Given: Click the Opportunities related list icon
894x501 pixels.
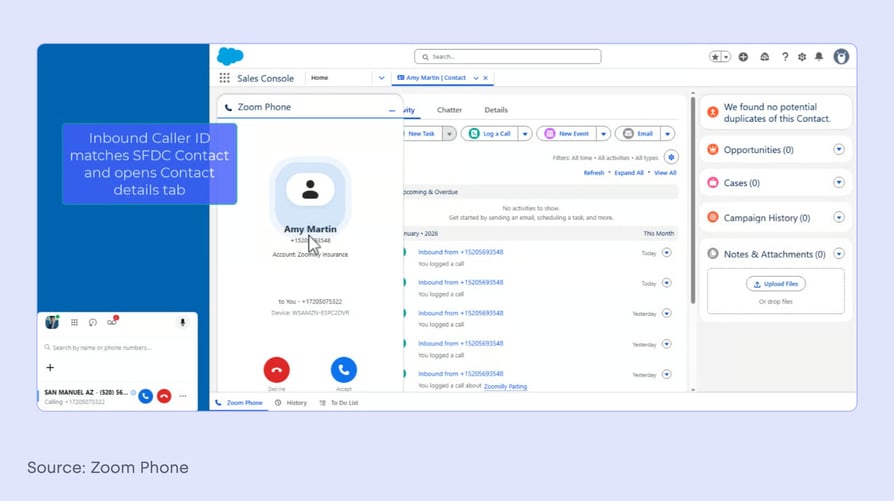Looking at the screenshot, I should pos(713,149).
